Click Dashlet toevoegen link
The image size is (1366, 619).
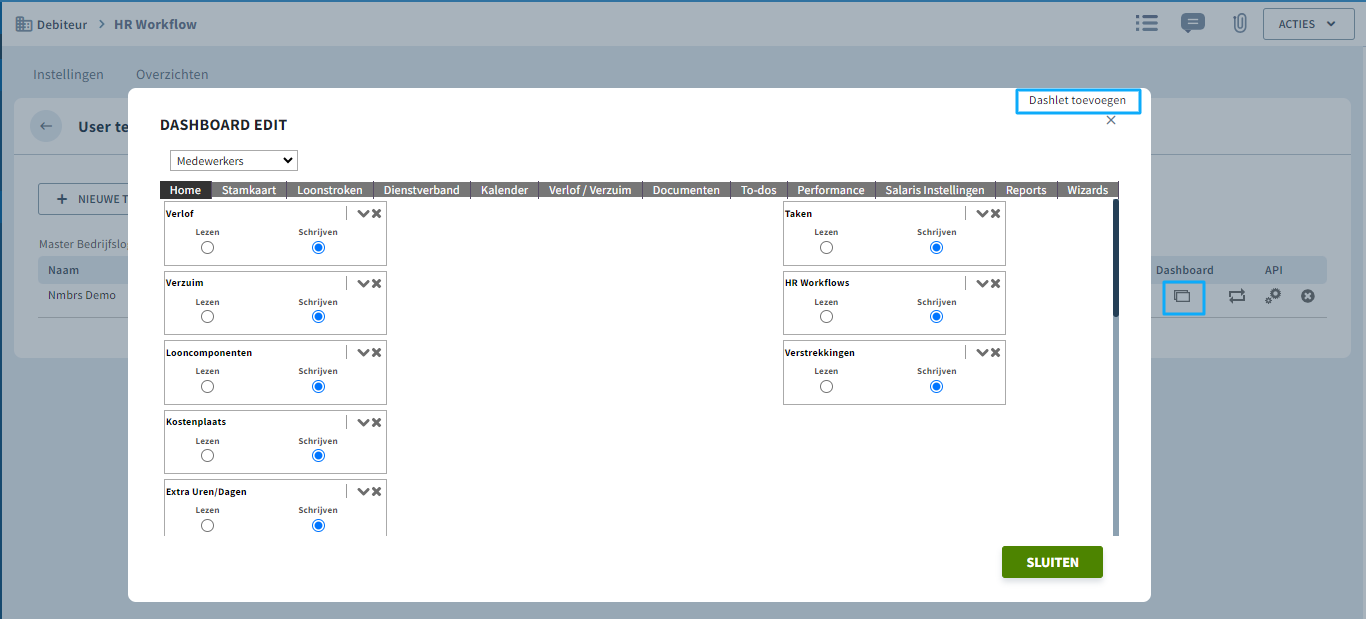pyautogui.click(x=1078, y=100)
